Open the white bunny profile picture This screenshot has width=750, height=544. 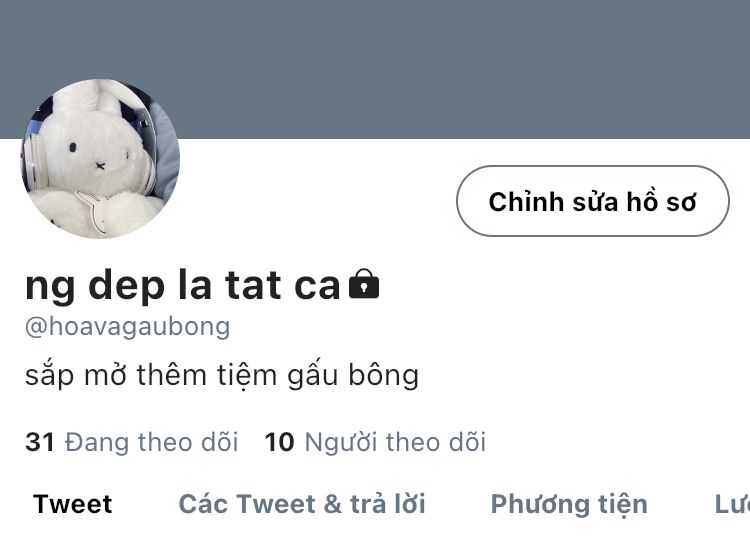point(100,159)
